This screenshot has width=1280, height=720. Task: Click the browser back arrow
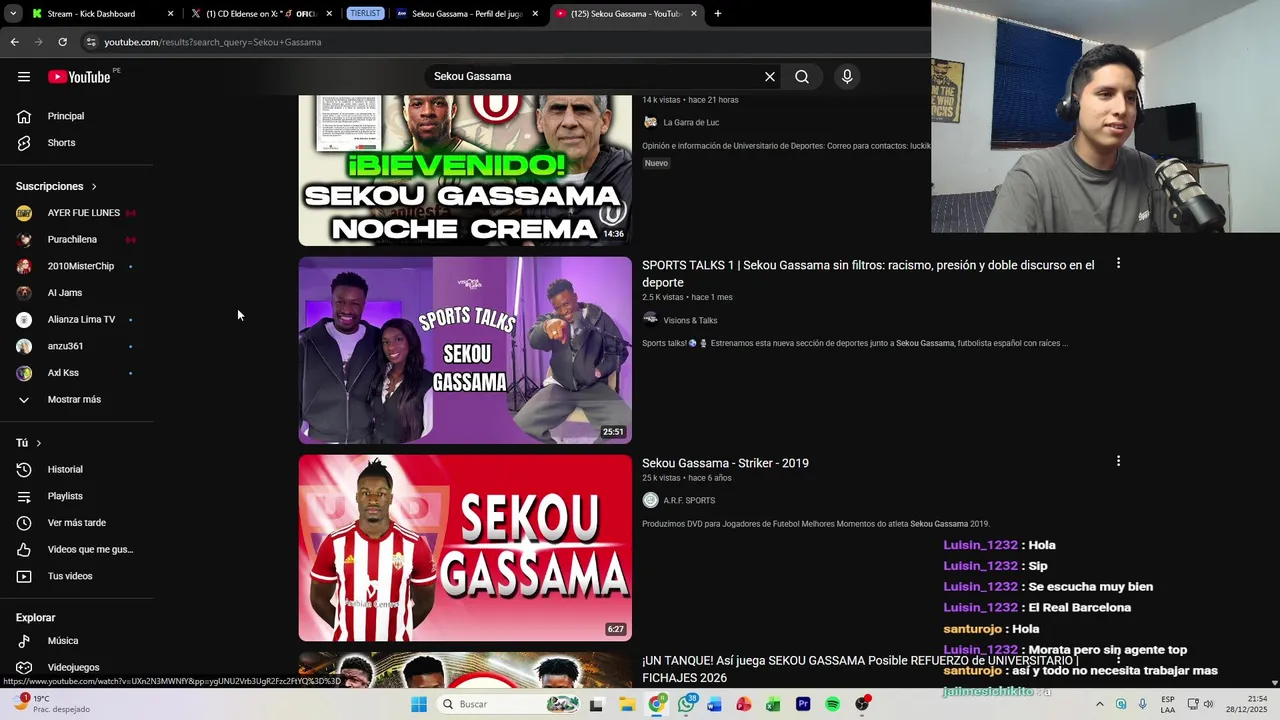pyautogui.click(x=14, y=42)
